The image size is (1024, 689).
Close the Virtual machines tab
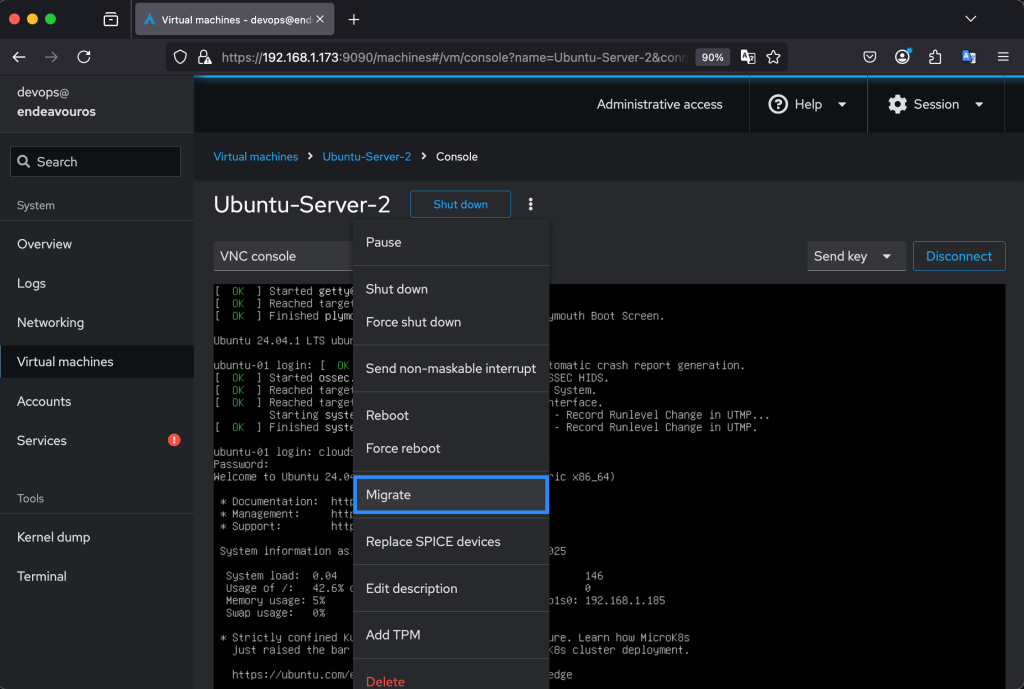tap(320, 20)
